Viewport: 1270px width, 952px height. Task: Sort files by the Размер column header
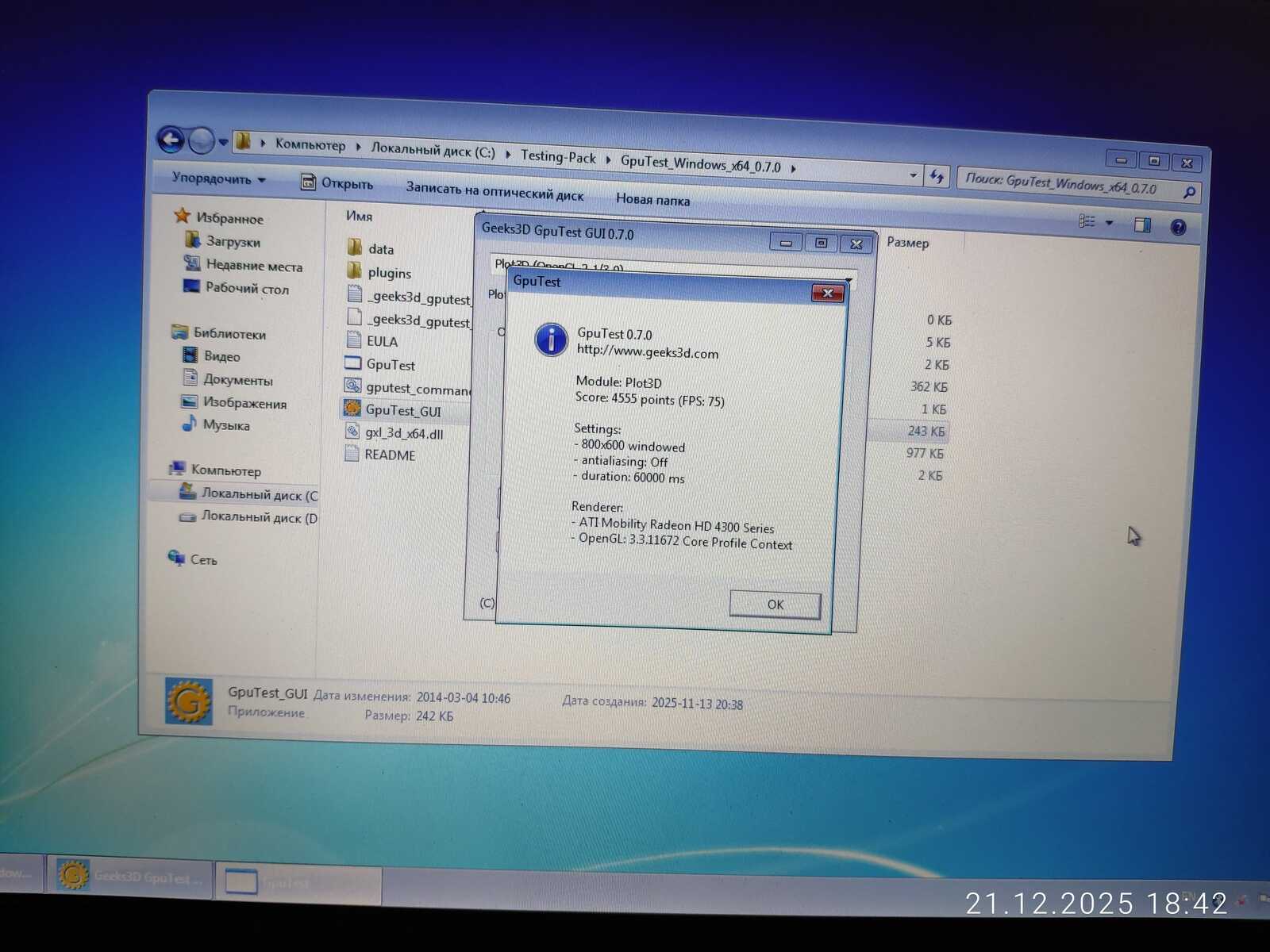pyautogui.click(x=908, y=242)
